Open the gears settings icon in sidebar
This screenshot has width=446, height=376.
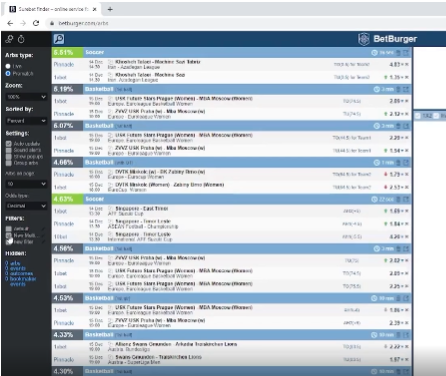click(x=9, y=39)
